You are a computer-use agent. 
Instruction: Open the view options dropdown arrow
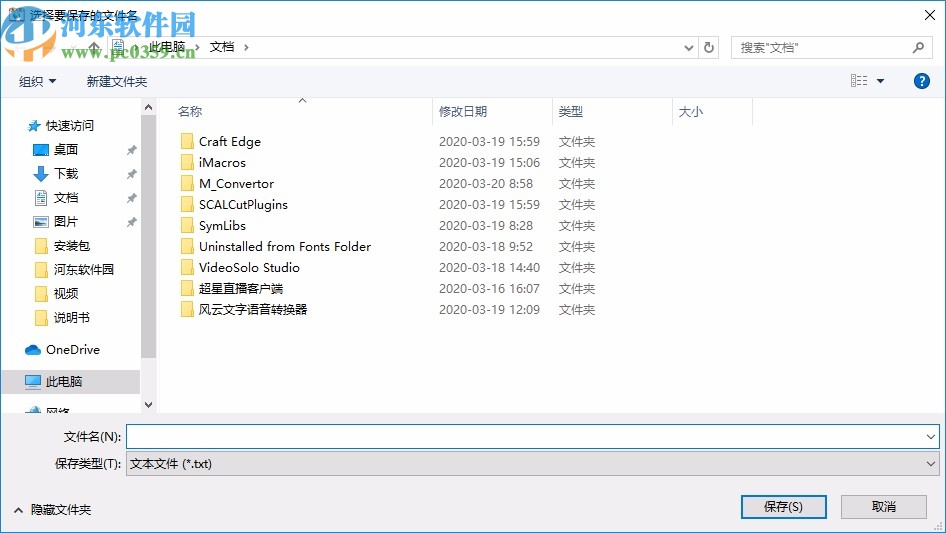click(x=880, y=81)
